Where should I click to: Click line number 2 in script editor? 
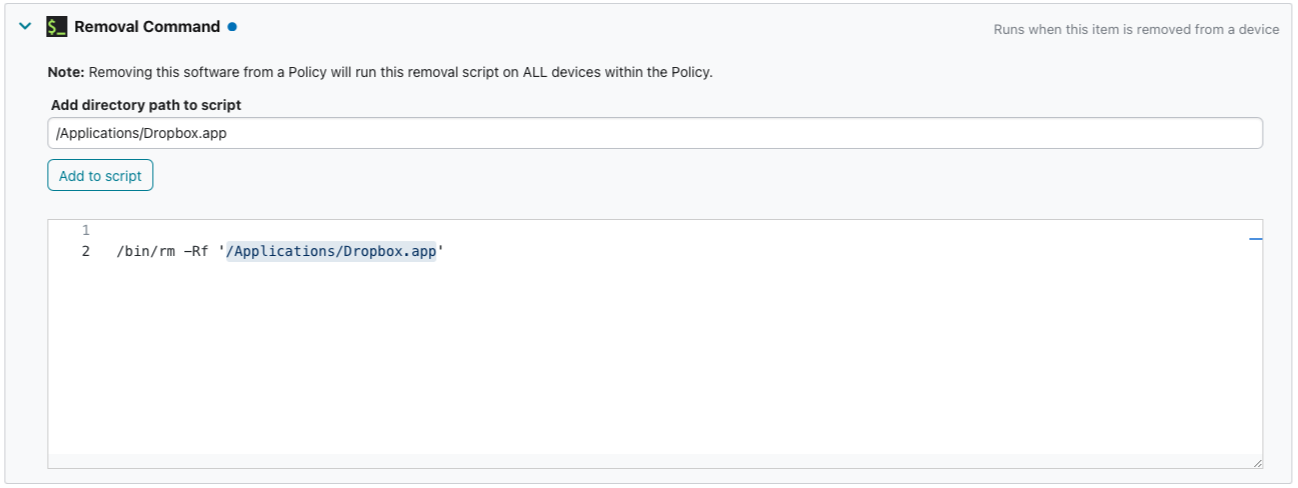[86, 251]
